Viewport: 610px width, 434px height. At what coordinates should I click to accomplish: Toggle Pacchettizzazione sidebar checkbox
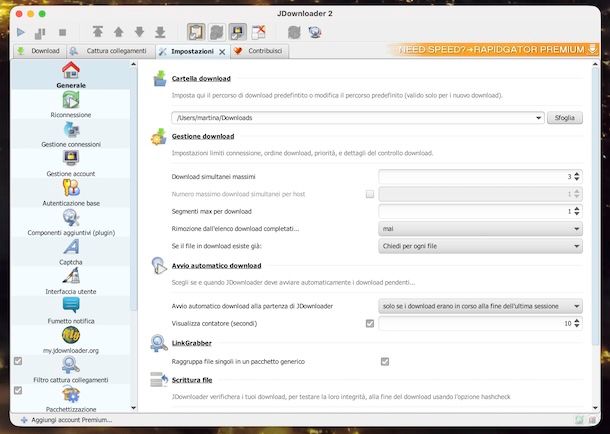tap(18, 390)
